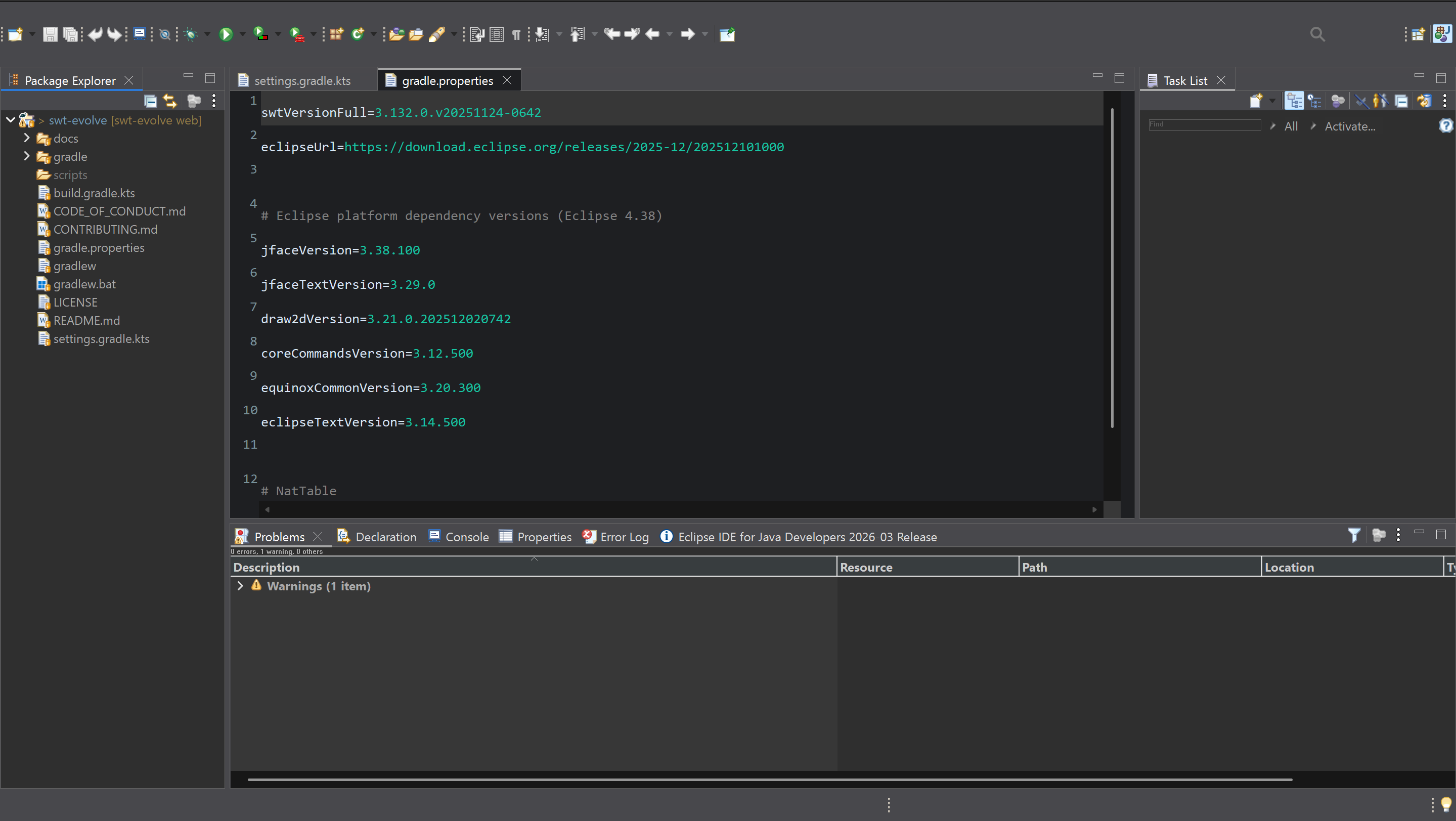
Task: Switch to the settings.gradle.kts editor tab
Action: [302, 81]
